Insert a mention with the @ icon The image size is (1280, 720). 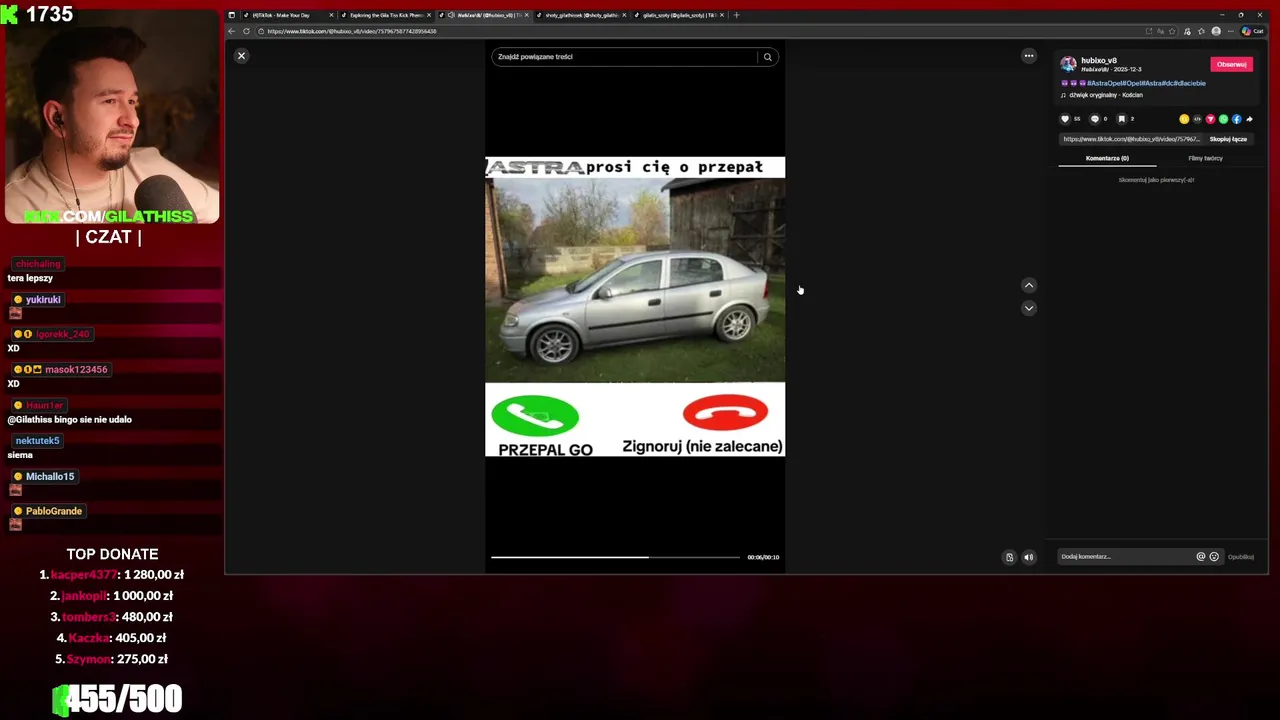pyautogui.click(x=1201, y=557)
